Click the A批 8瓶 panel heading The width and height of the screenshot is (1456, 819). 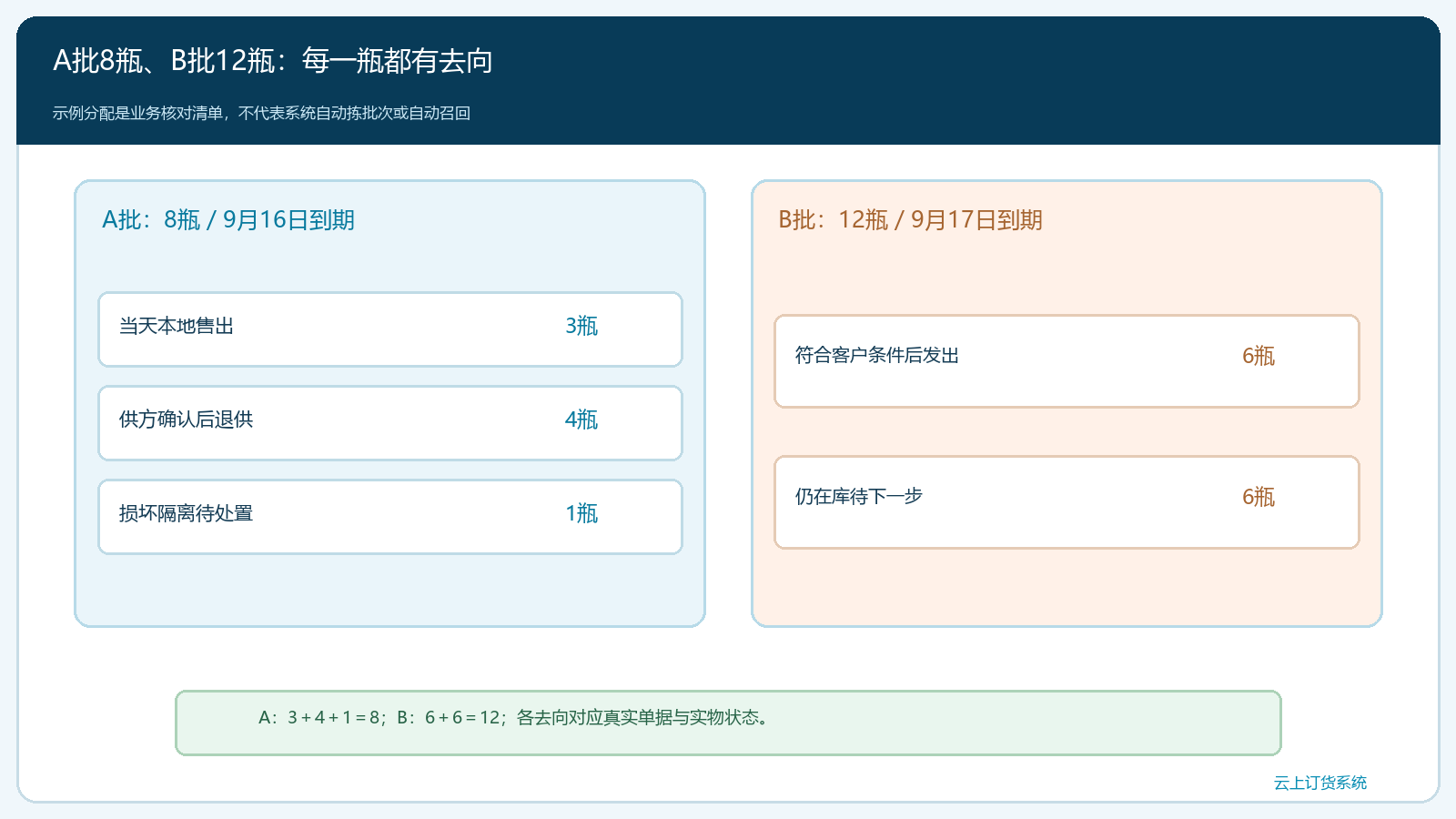(x=228, y=220)
